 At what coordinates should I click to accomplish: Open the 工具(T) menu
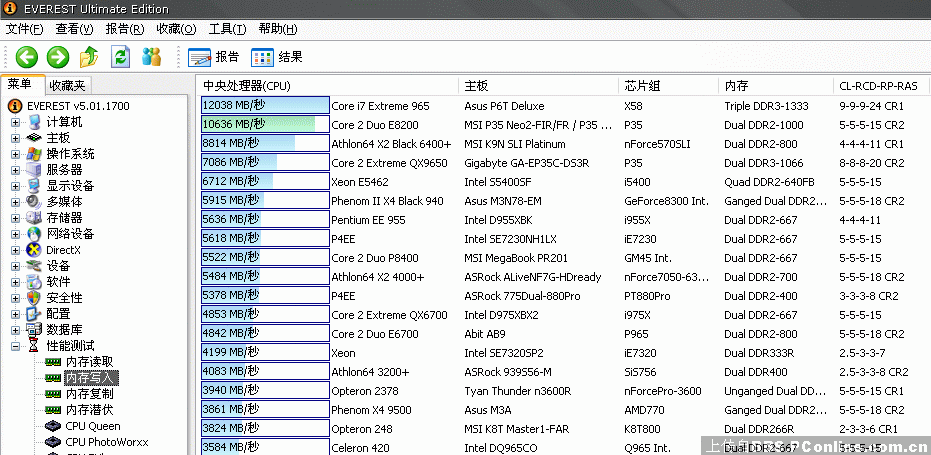[x=227, y=29]
